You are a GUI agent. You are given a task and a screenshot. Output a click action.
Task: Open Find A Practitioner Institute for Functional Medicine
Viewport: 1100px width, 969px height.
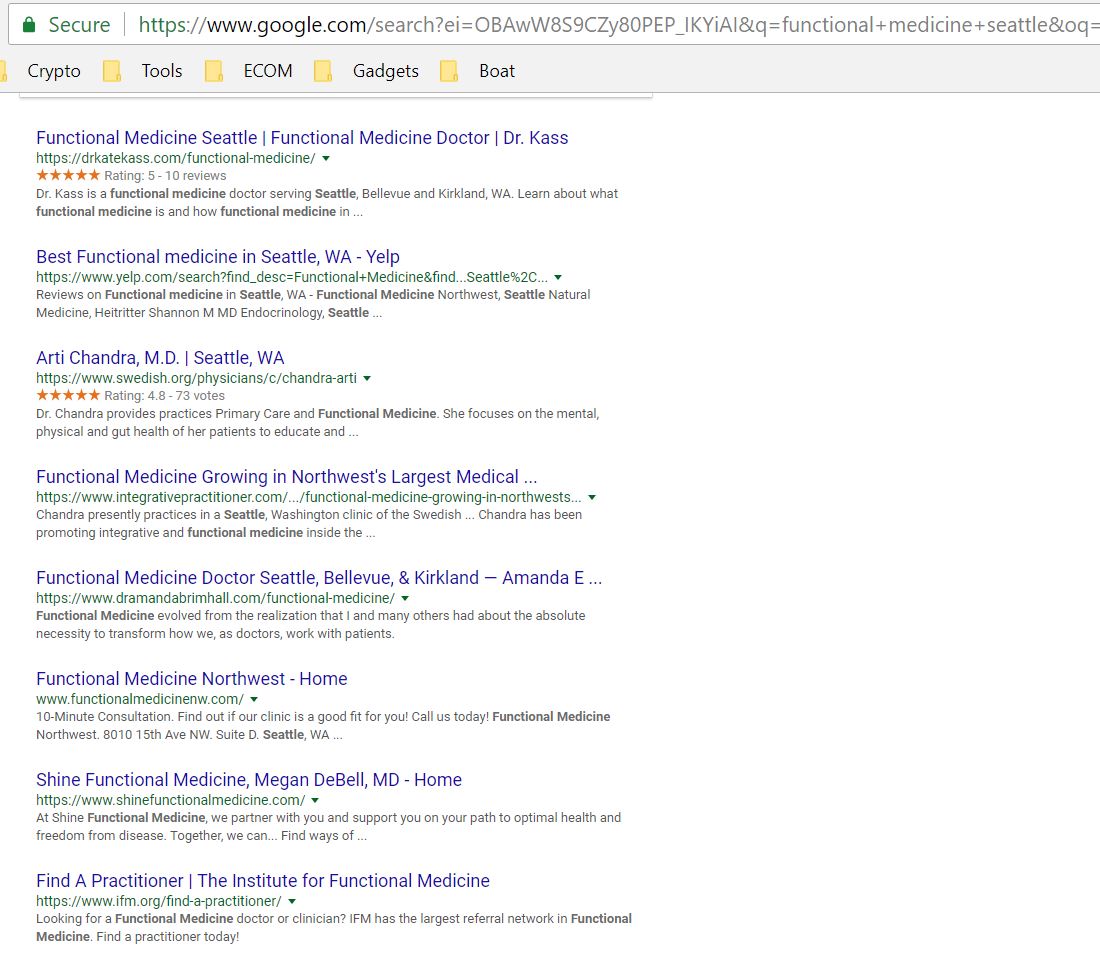[x=263, y=881]
